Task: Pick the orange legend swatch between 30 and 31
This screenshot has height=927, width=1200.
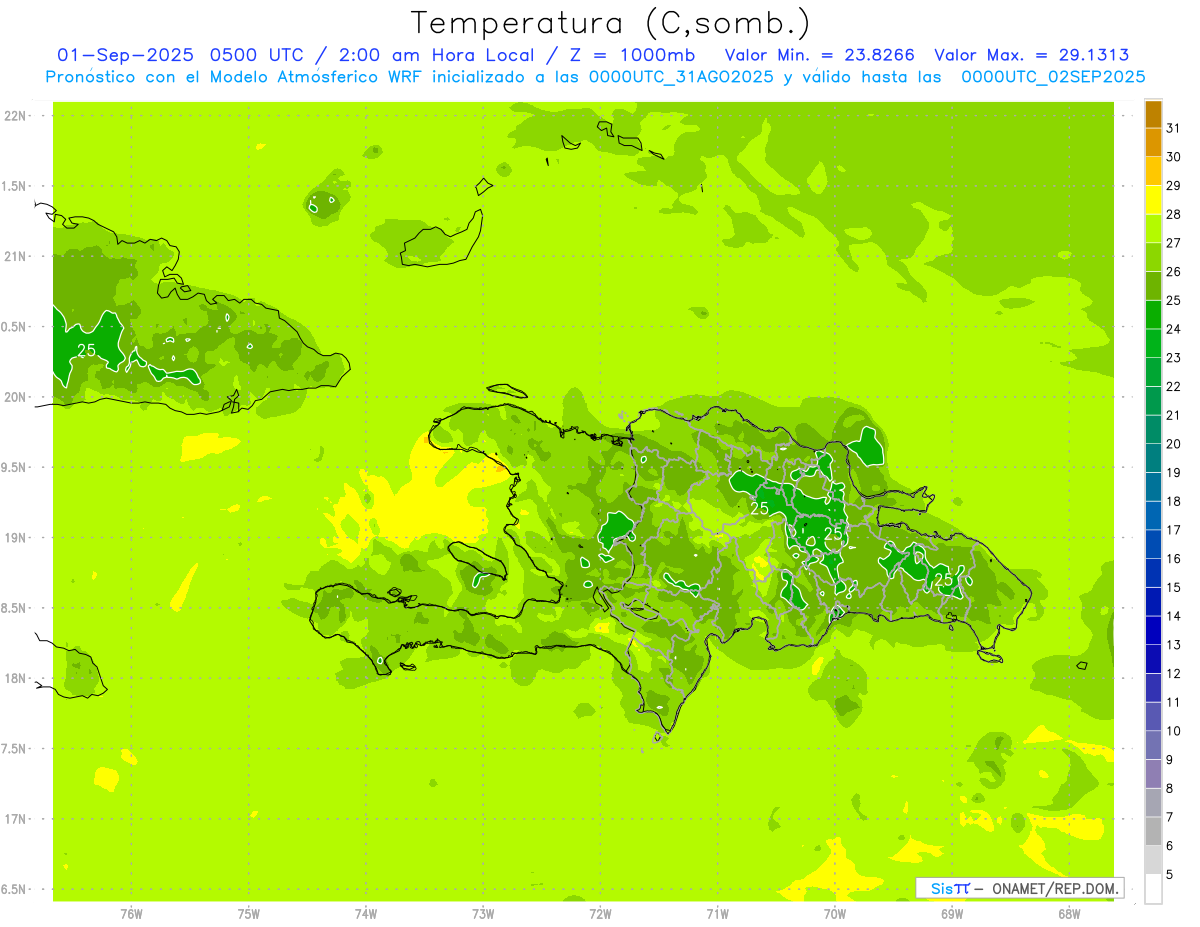Action: coord(1153,142)
